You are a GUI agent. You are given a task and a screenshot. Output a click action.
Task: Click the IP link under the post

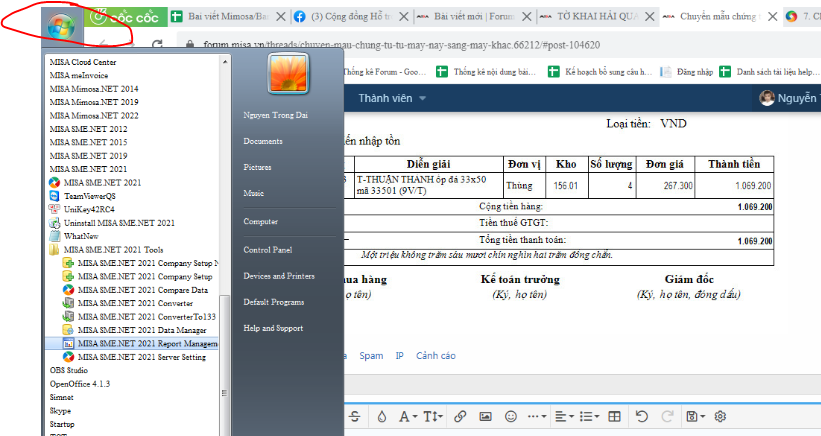point(400,356)
